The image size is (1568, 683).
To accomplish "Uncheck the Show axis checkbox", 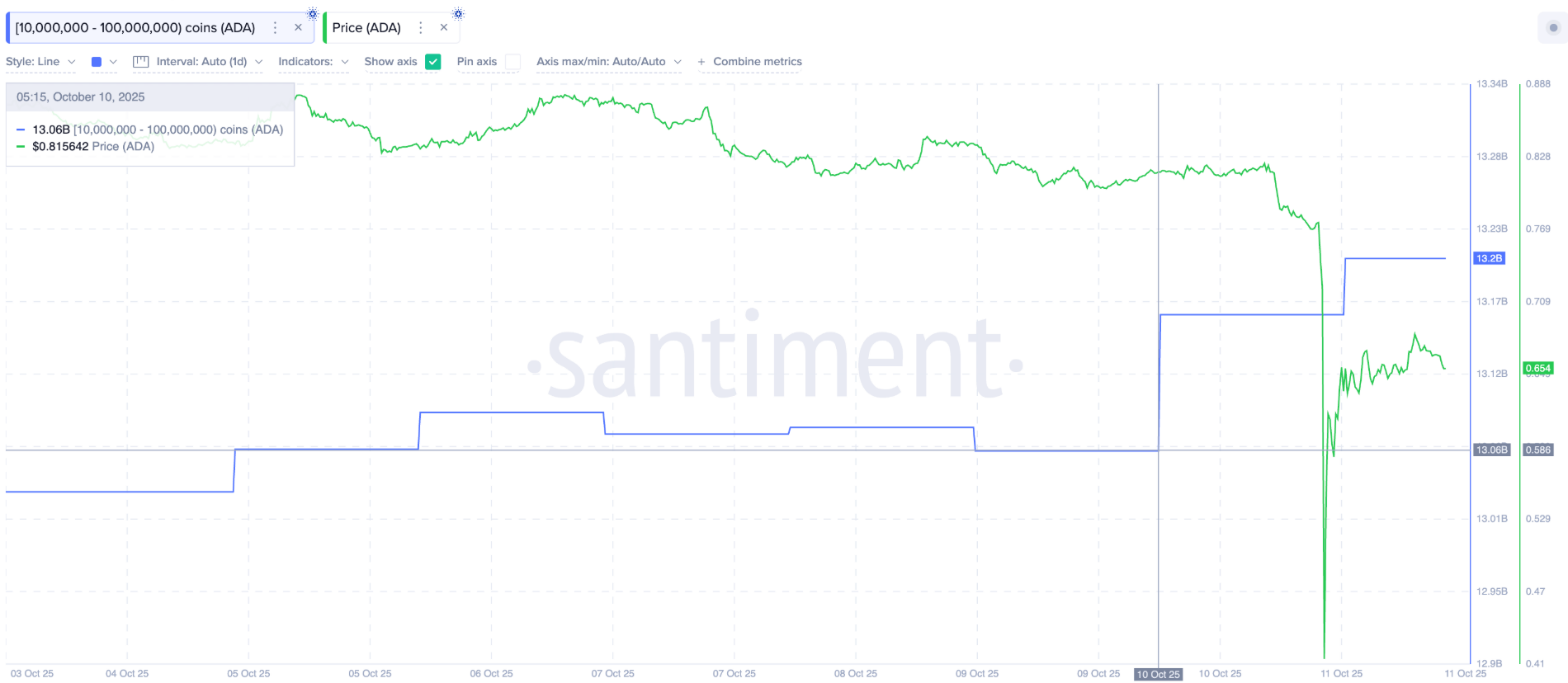I will pos(433,62).
